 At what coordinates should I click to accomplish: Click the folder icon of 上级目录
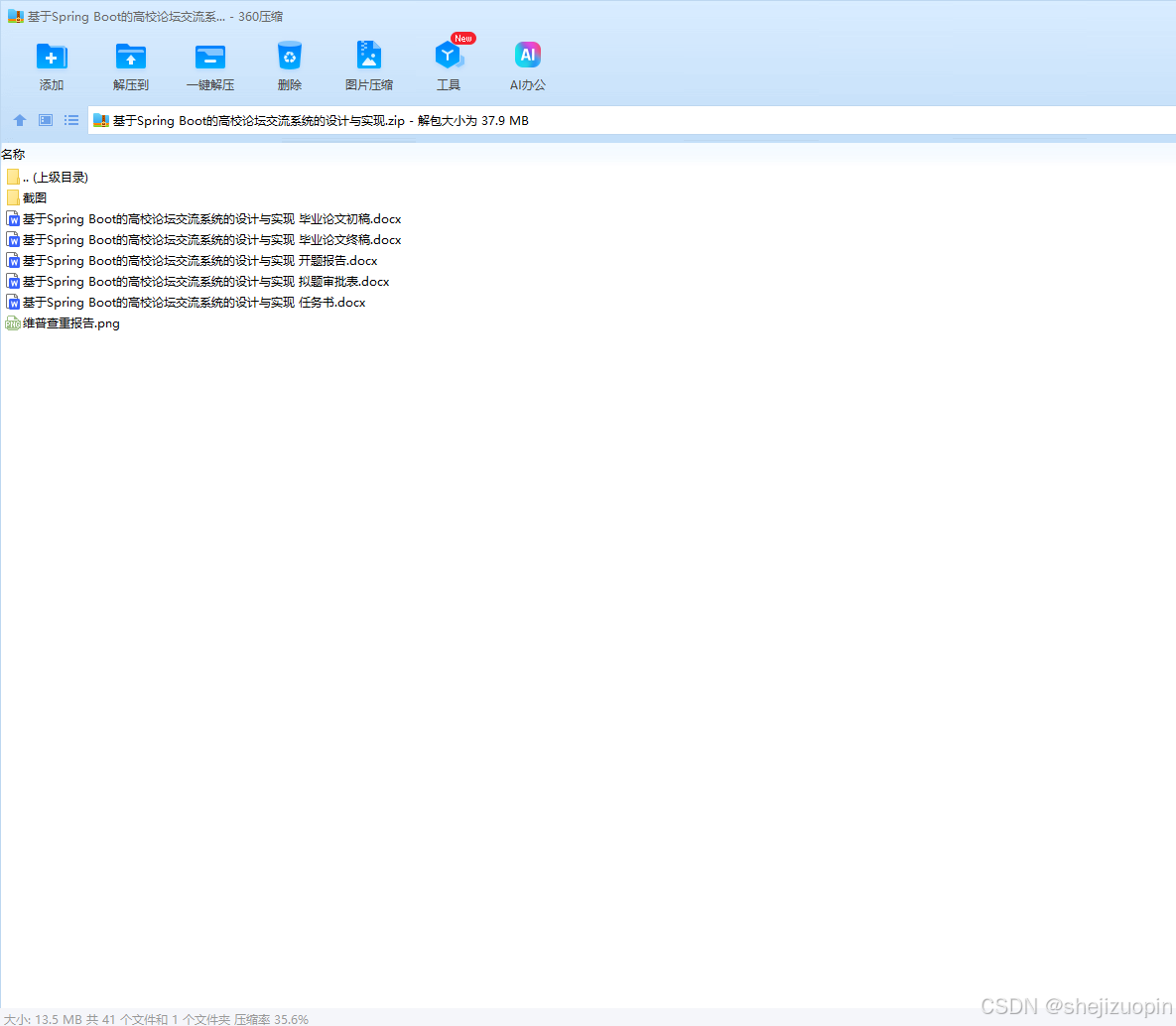tap(13, 177)
